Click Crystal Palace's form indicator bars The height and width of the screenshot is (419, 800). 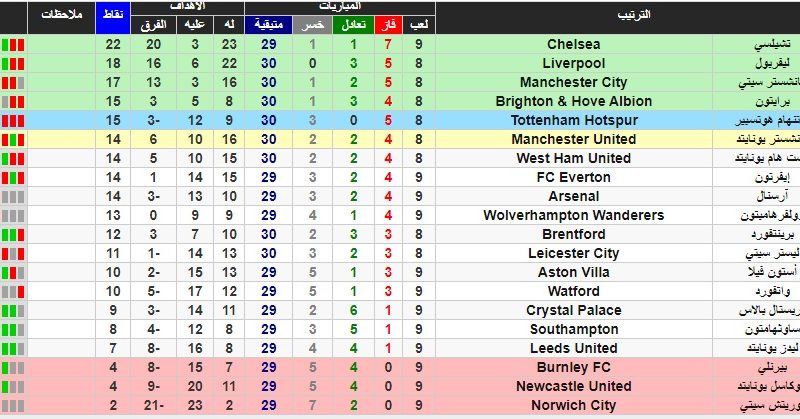tap(13, 311)
